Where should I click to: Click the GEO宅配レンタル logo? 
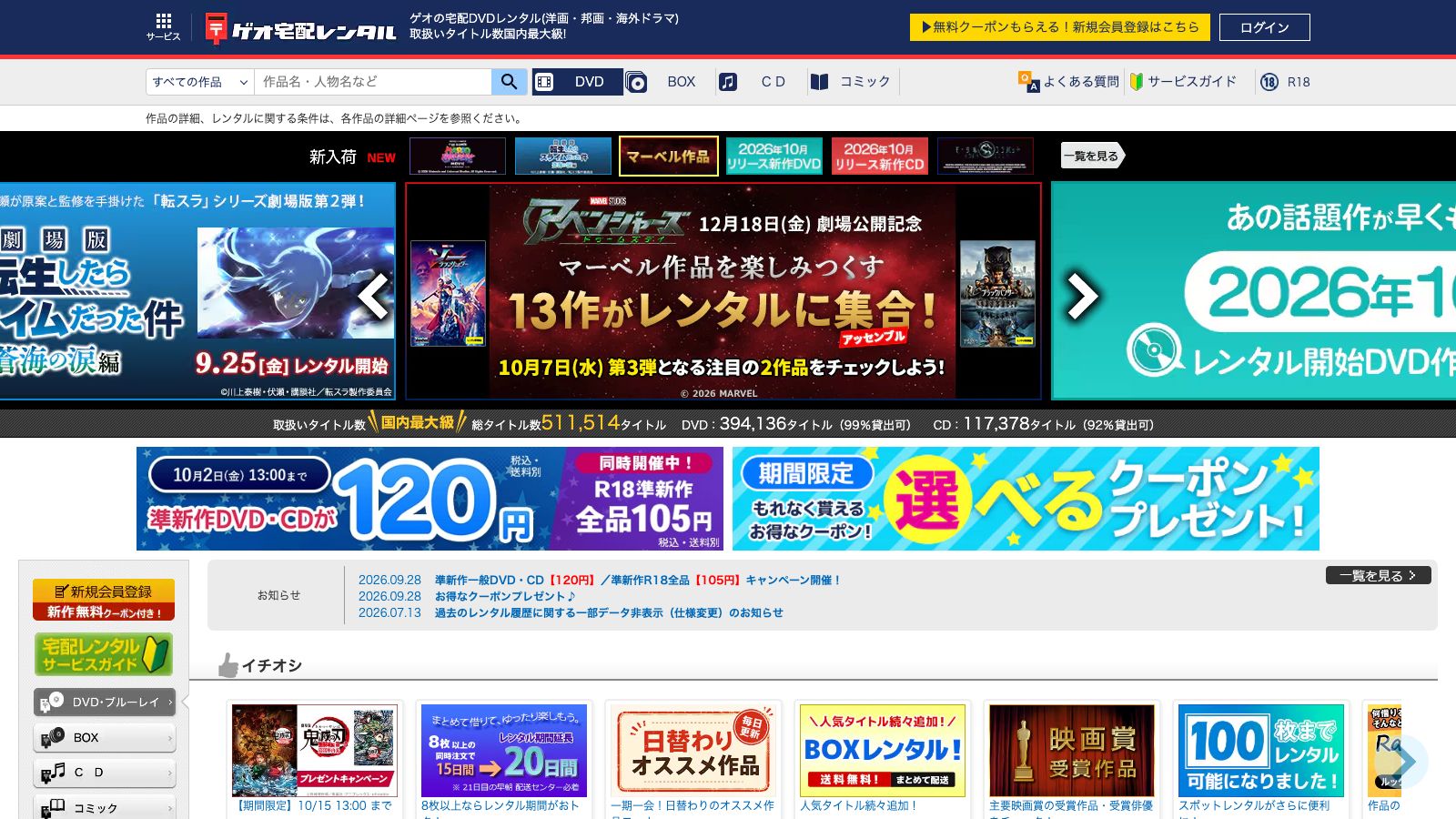(301, 28)
